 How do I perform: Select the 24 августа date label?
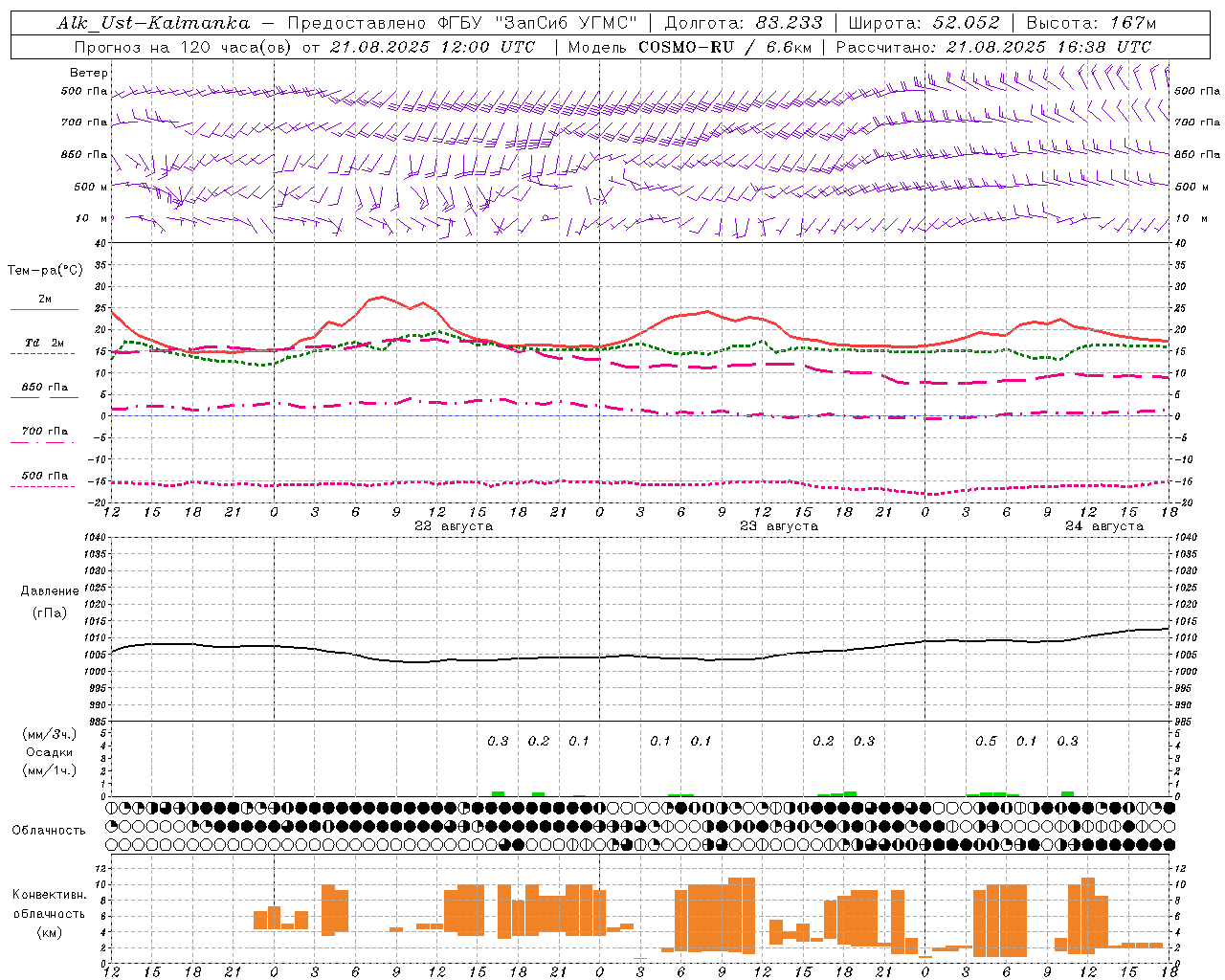1104,526
